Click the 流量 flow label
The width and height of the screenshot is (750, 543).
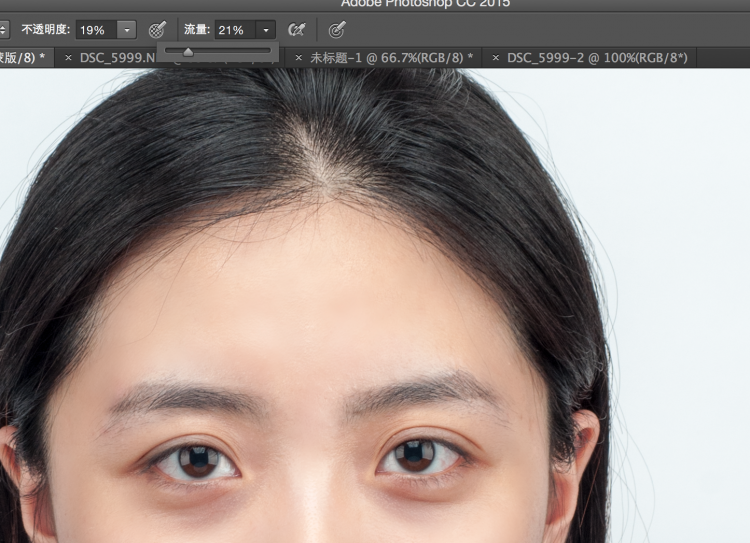pos(197,30)
